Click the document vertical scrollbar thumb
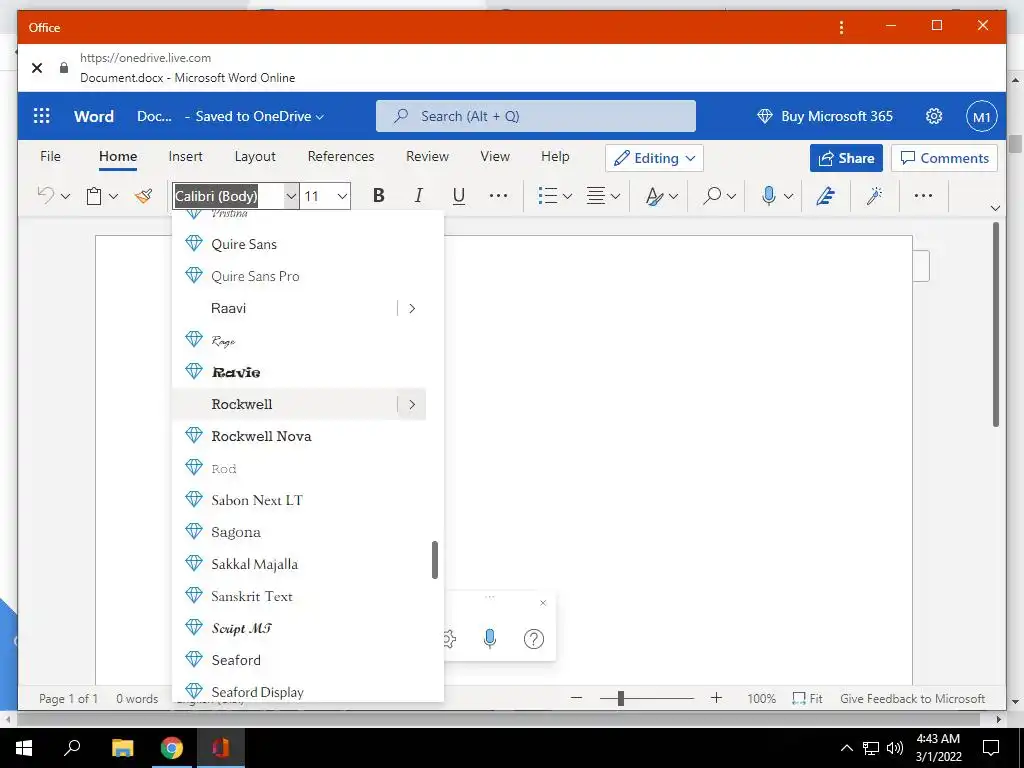 [x=996, y=325]
